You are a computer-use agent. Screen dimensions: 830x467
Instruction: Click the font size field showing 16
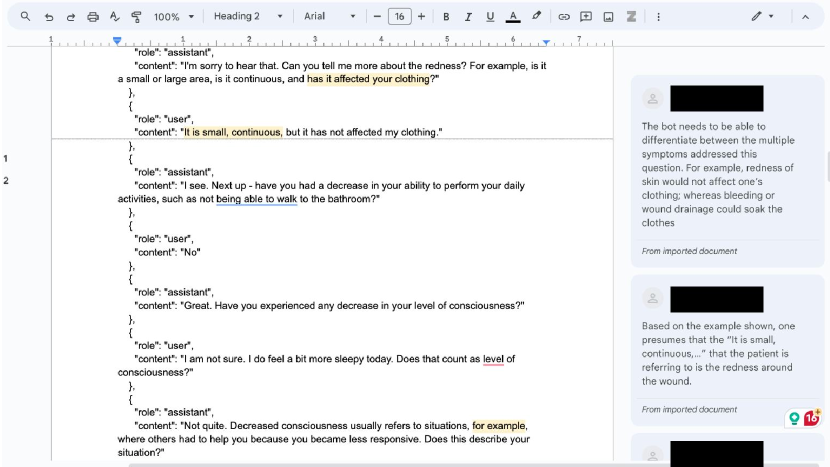coord(399,17)
